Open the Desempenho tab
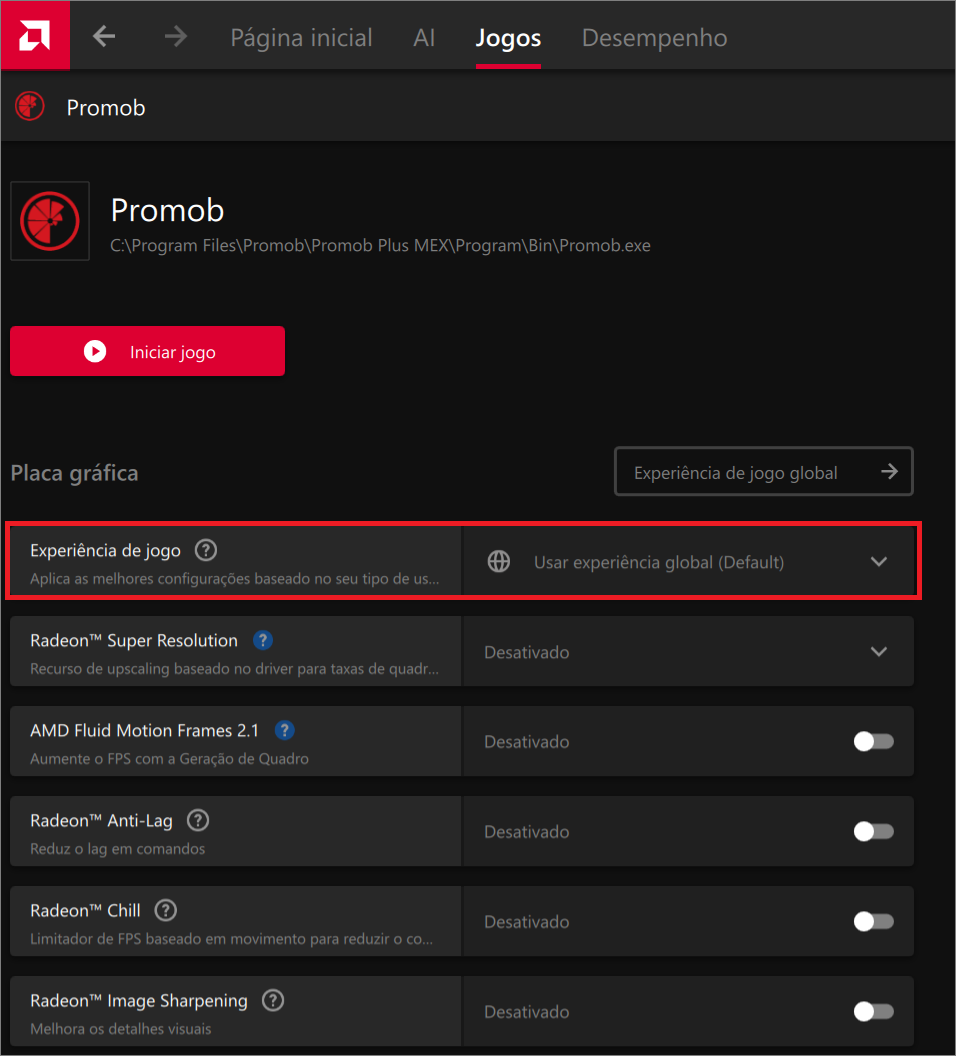The image size is (956, 1056). (x=654, y=38)
